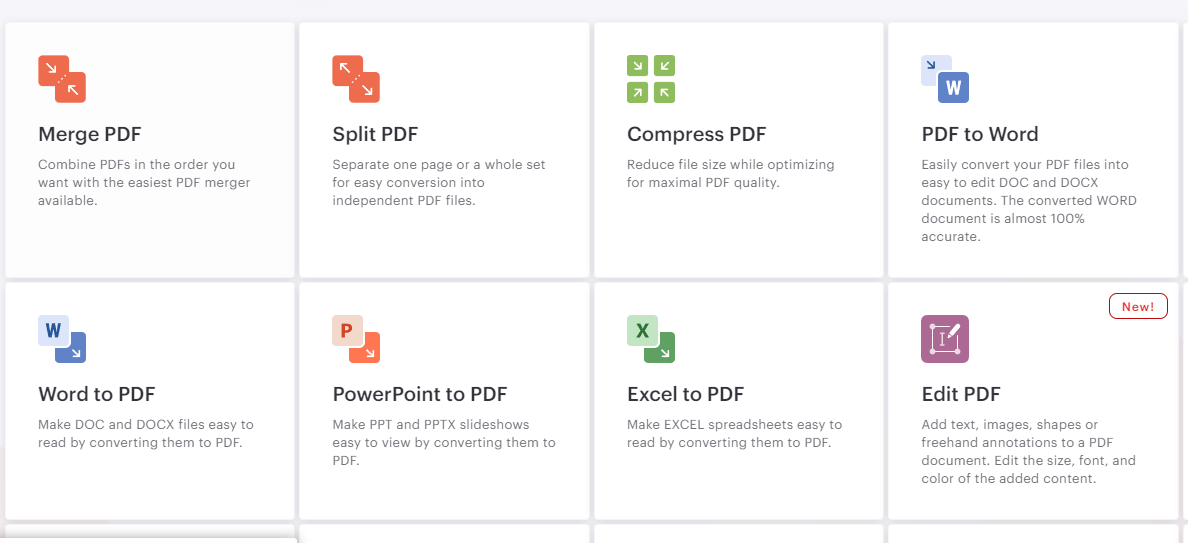Screen dimensions: 1188x543
Task: Click the Word to PDF icon
Action: click(x=62, y=339)
